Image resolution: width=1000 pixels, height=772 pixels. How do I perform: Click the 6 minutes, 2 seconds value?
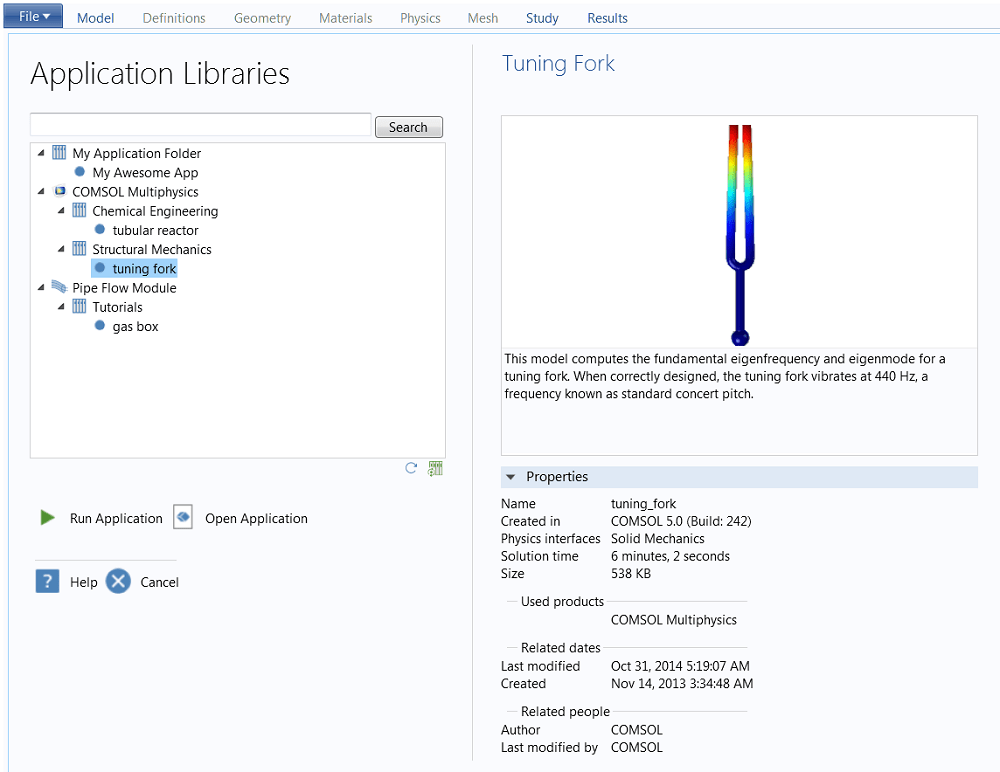point(670,556)
